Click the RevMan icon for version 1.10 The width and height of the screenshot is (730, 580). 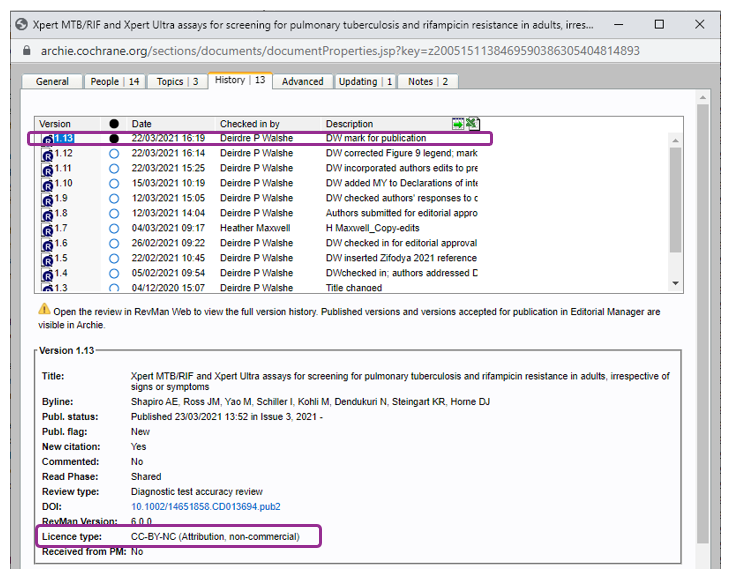(x=47, y=184)
